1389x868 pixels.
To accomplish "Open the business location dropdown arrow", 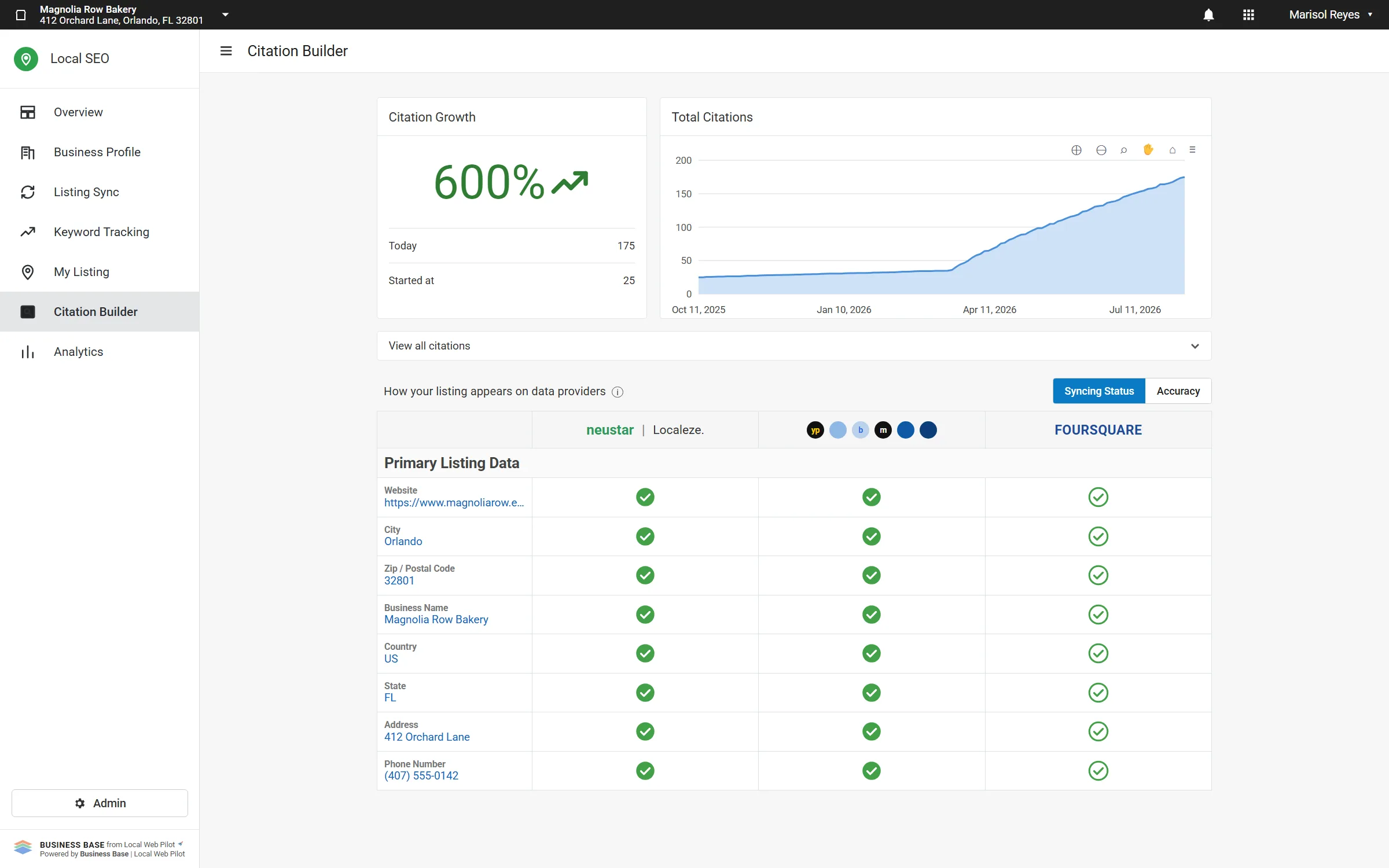I will point(226,15).
